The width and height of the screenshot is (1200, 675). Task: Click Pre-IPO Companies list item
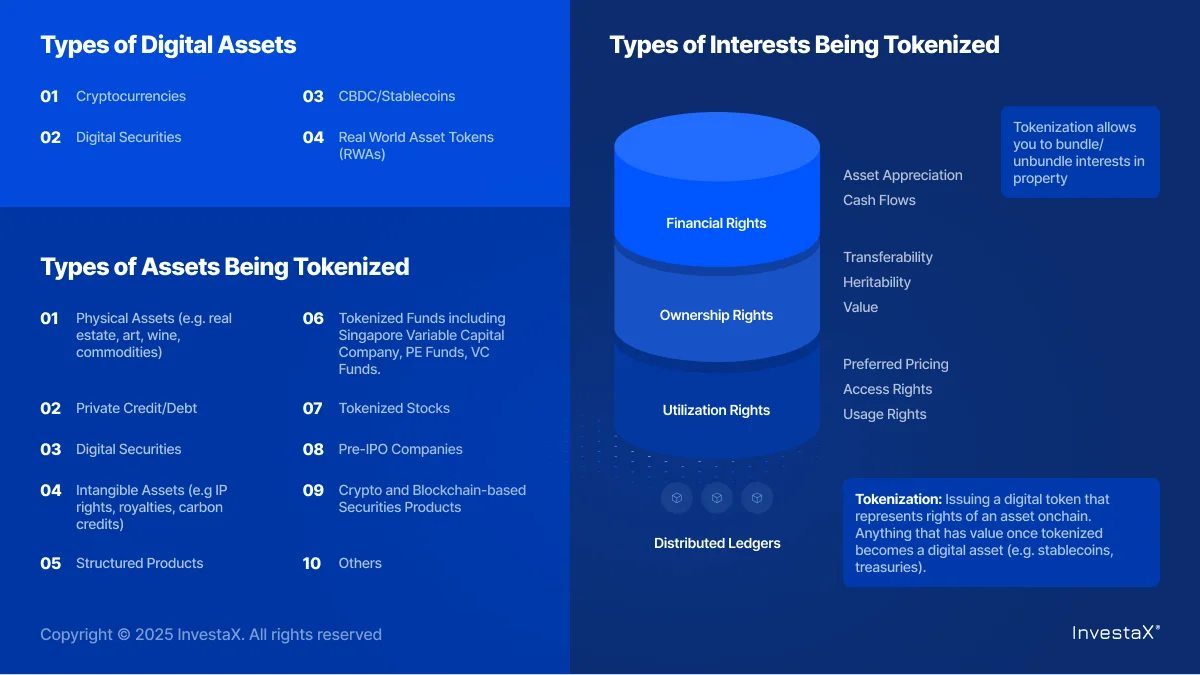[x=400, y=449]
